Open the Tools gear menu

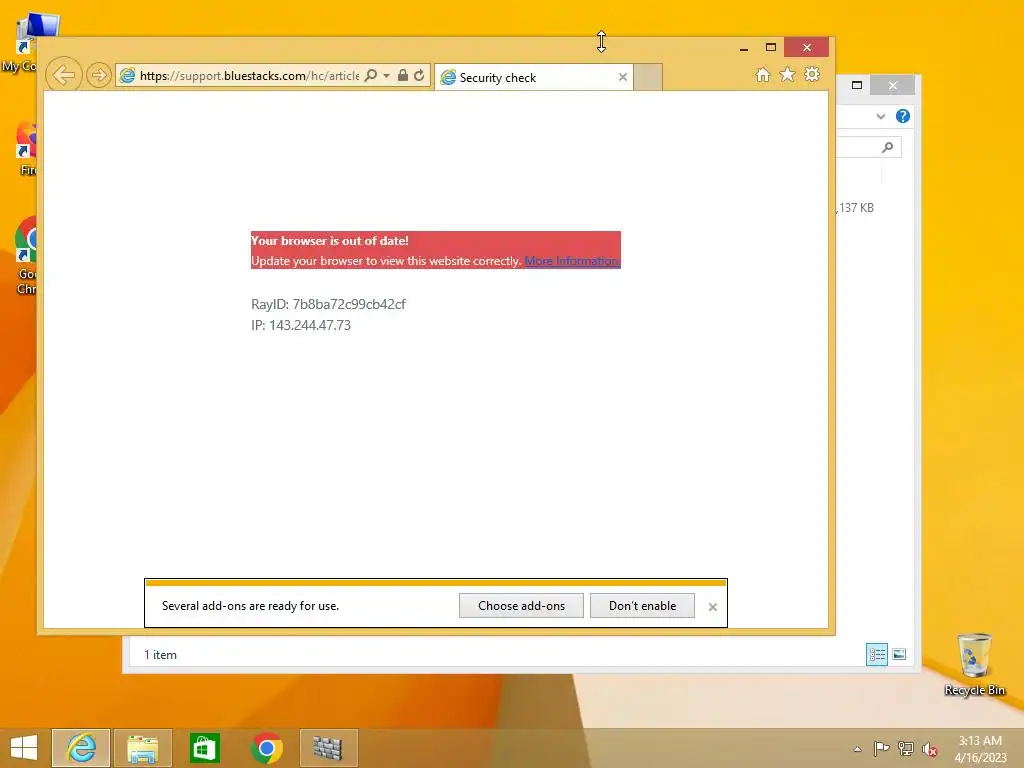[812, 74]
